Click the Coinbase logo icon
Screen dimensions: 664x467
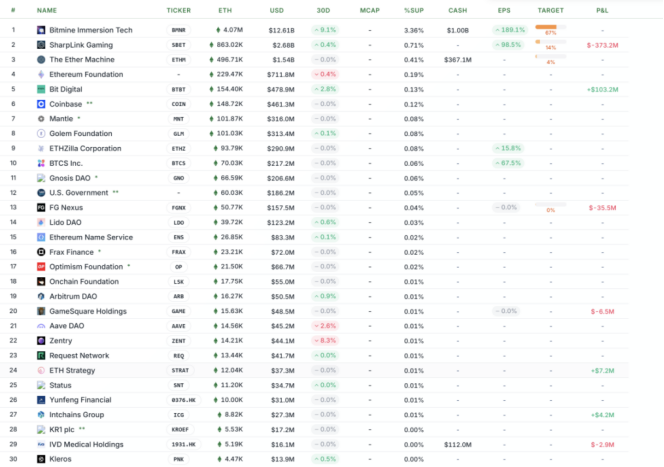(x=40, y=103)
